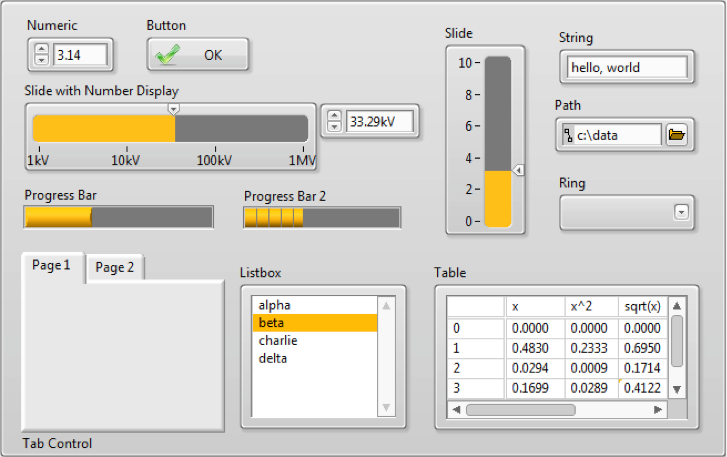This screenshot has height=457, width=727.
Task: Click the horizontal slide thumb marker
Action: (x=174, y=108)
